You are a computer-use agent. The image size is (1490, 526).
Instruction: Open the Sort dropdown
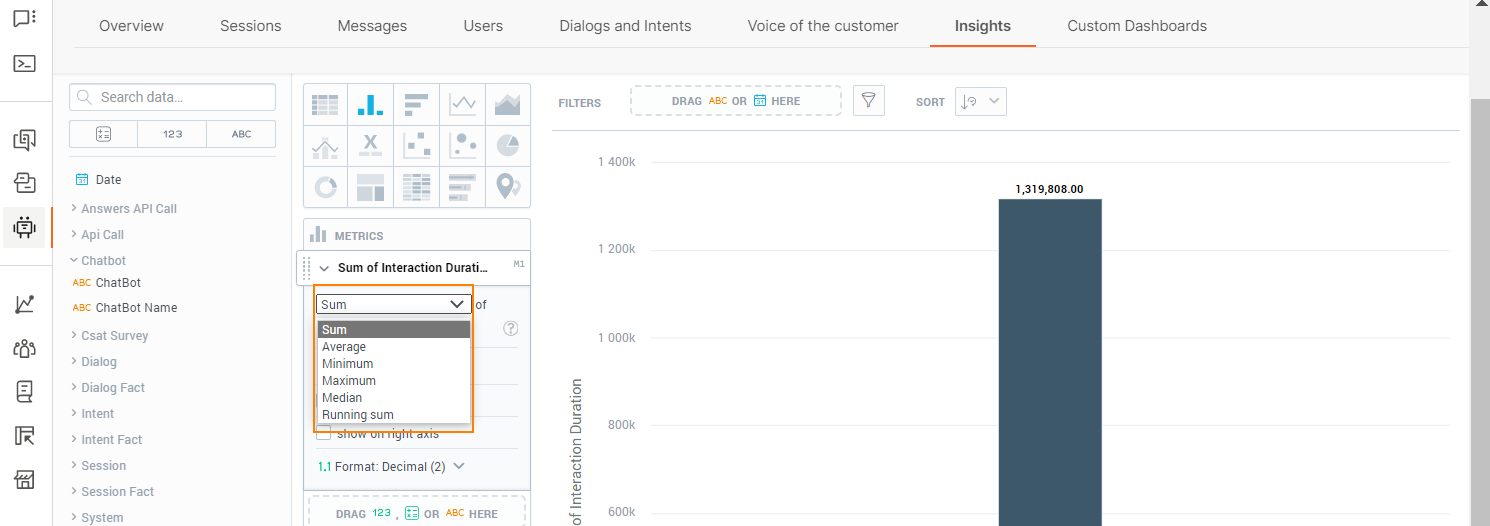[981, 101]
